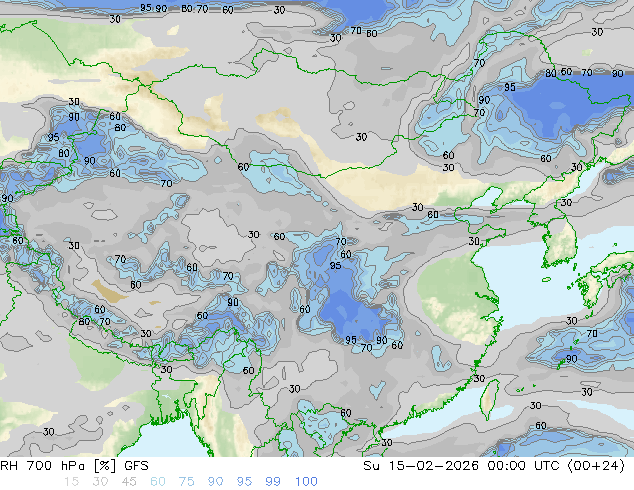Image resolution: width=634 pixels, height=490 pixels.
Task: Click the 'Su 15-02-2026' date text
Action: [x=421, y=466]
